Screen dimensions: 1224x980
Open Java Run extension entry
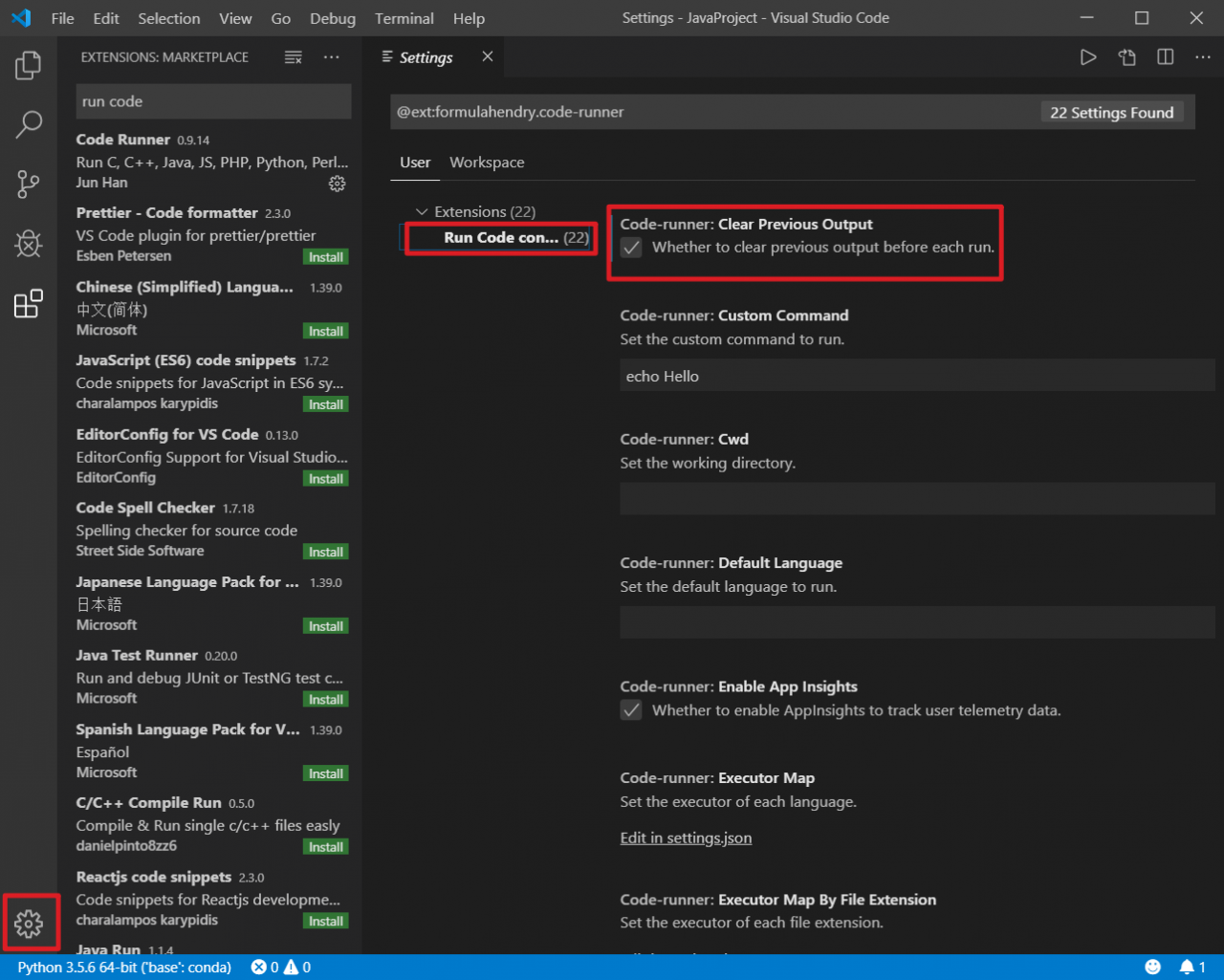[x=212, y=948]
